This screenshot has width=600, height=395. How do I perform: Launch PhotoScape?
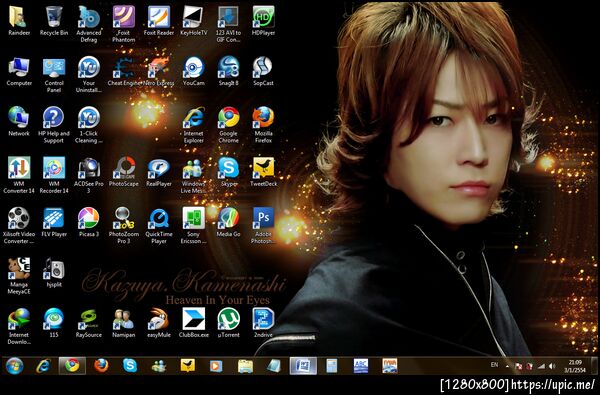tap(124, 172)
